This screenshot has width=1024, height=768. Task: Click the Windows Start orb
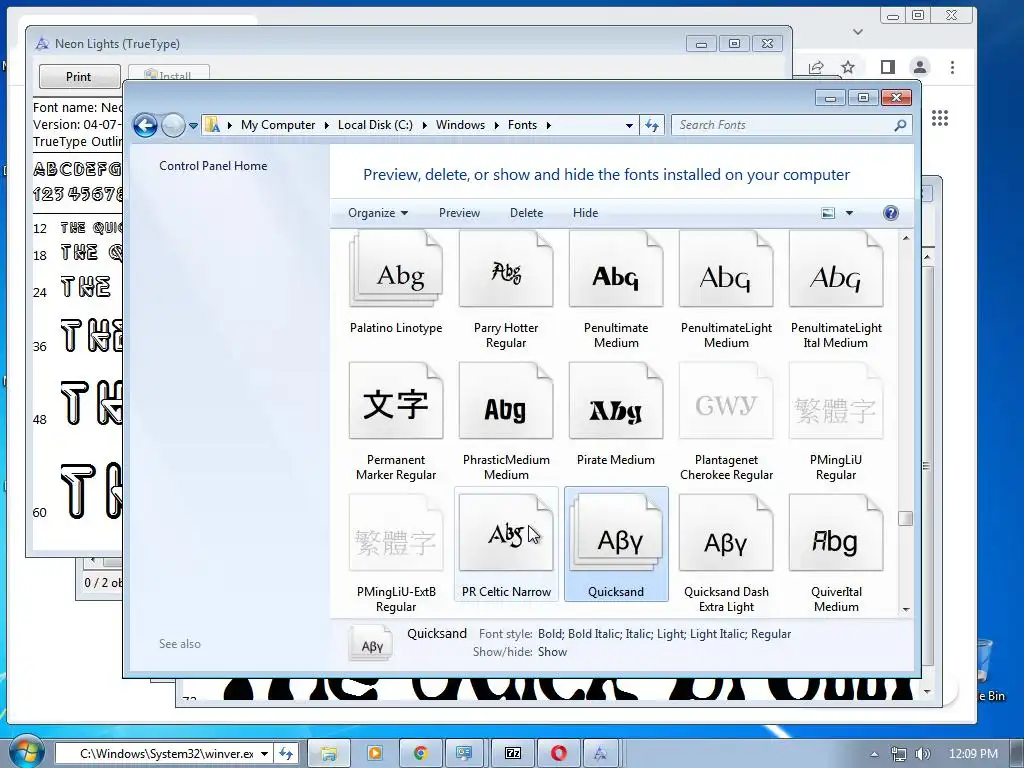pyautogui.click(x=26, y=753)
